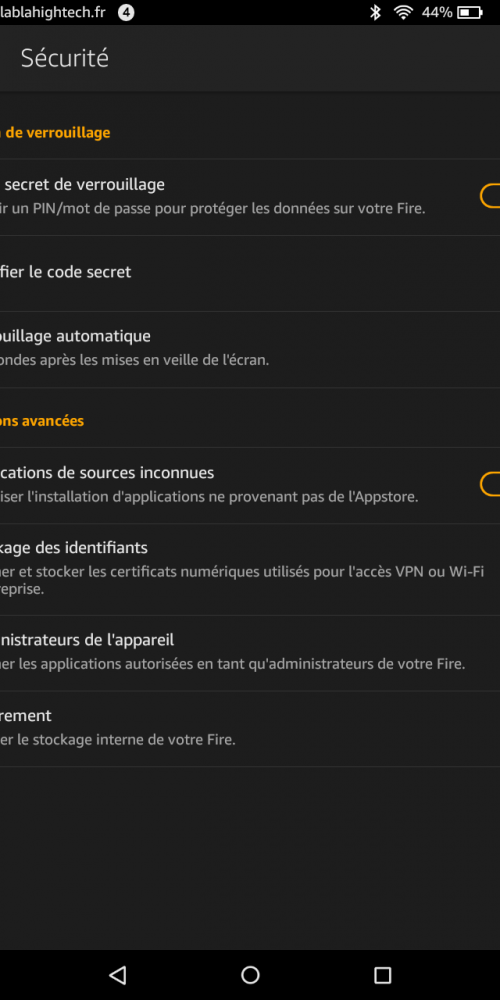Screen dimensions: 500x1000
Task: Open device administrators settings
Action: tap(250, 653)
